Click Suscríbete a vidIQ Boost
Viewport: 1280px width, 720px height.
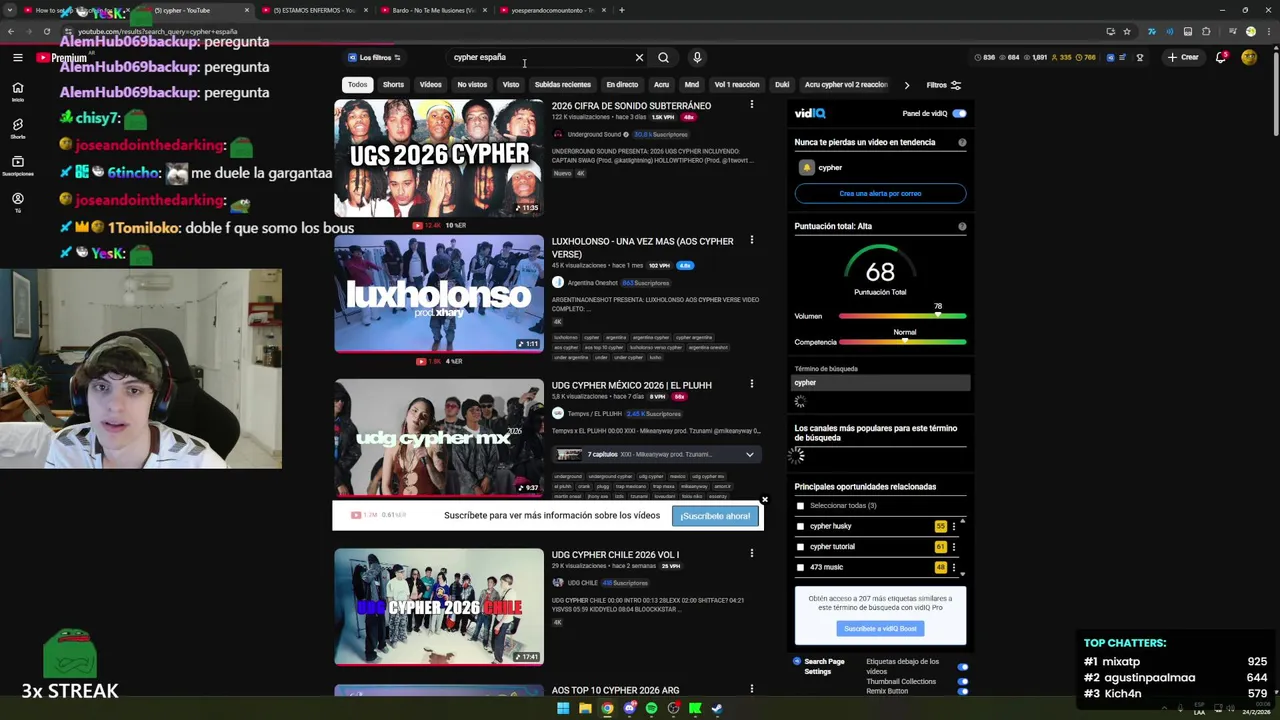point(880,628)
